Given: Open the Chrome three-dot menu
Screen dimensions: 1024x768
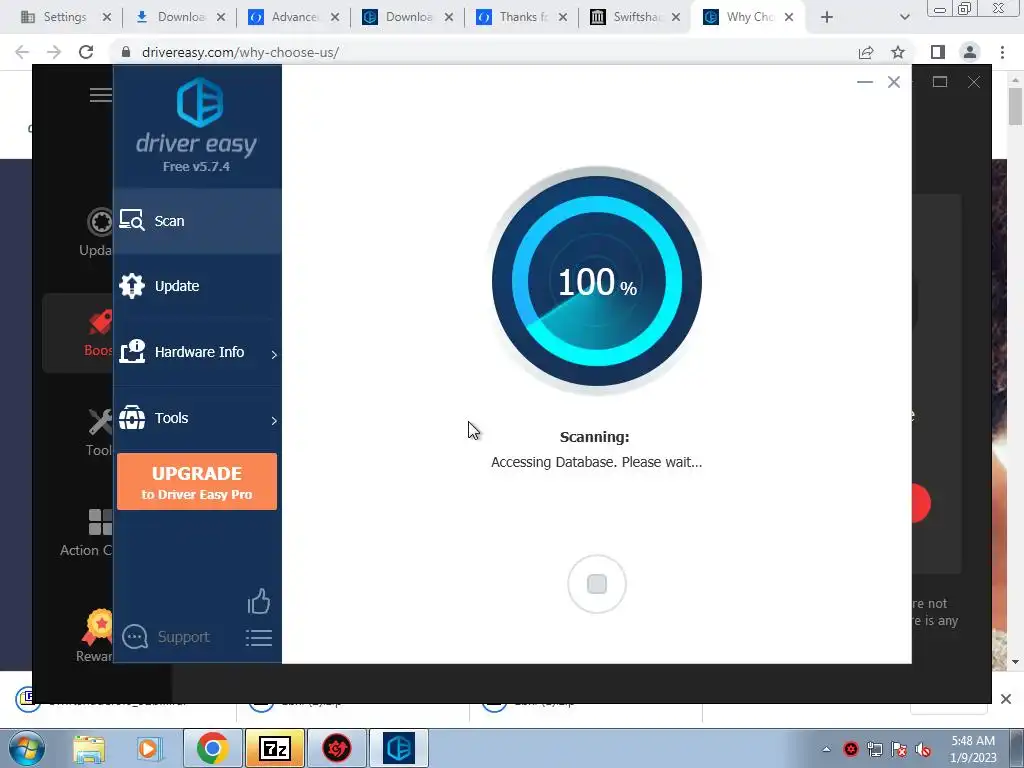Looking at the screenshot, I should click(1002, 52).
